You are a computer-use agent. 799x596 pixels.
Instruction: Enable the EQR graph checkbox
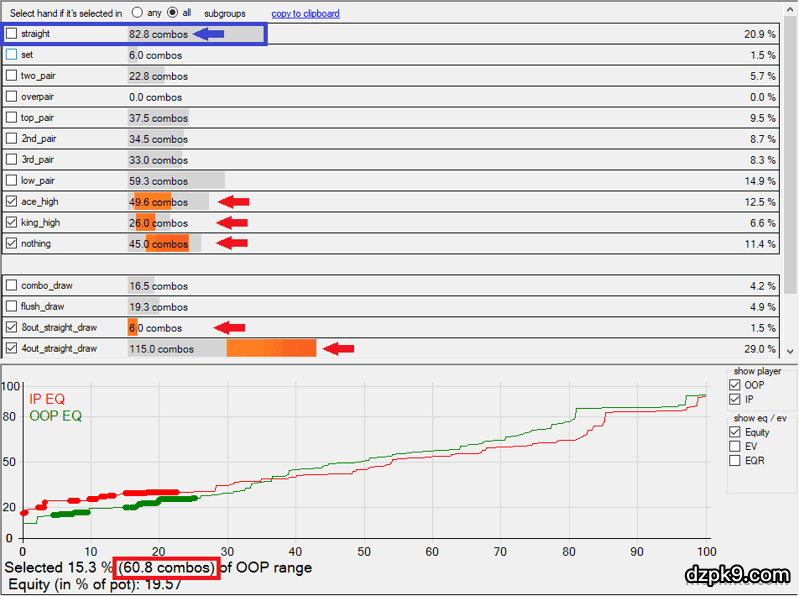[x=736, y=460]
